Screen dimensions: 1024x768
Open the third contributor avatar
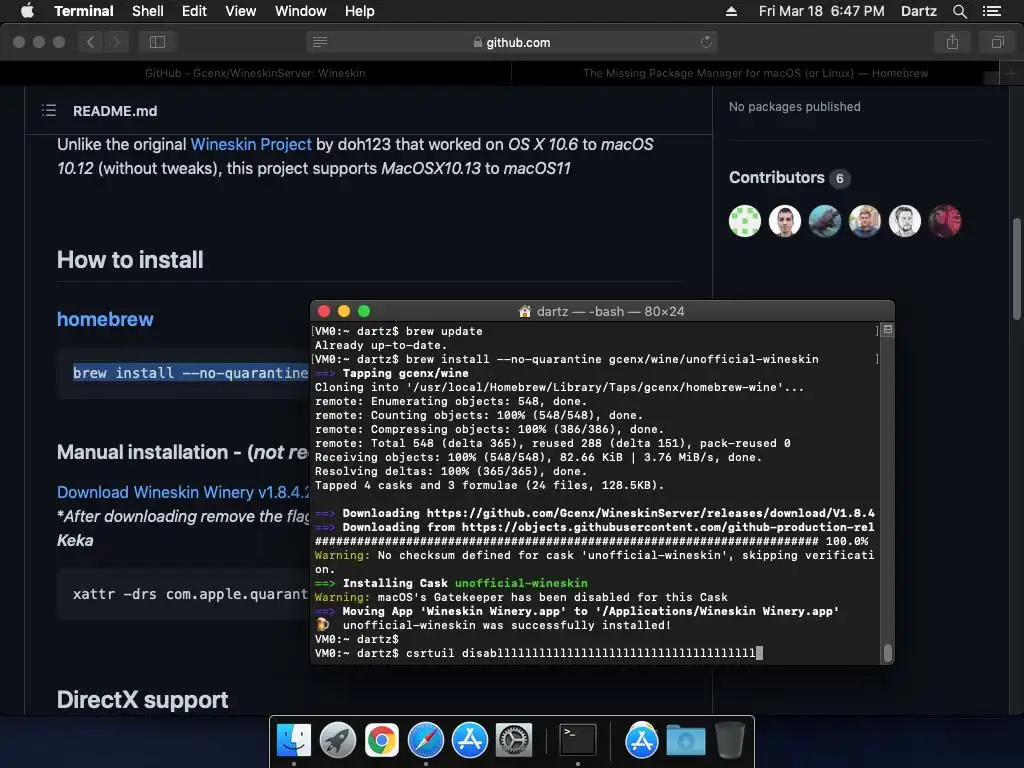[825, 221]
